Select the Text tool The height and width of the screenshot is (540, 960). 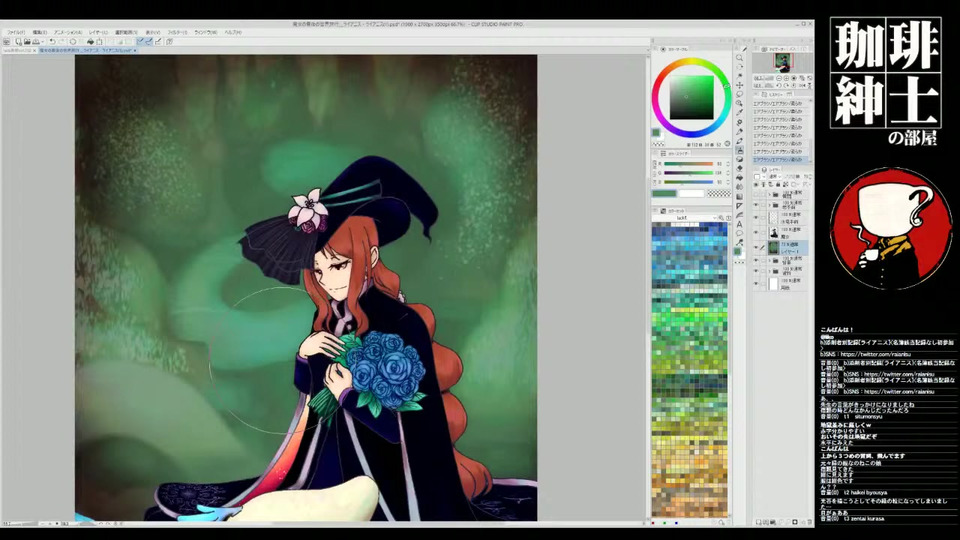tap(740, 224)
